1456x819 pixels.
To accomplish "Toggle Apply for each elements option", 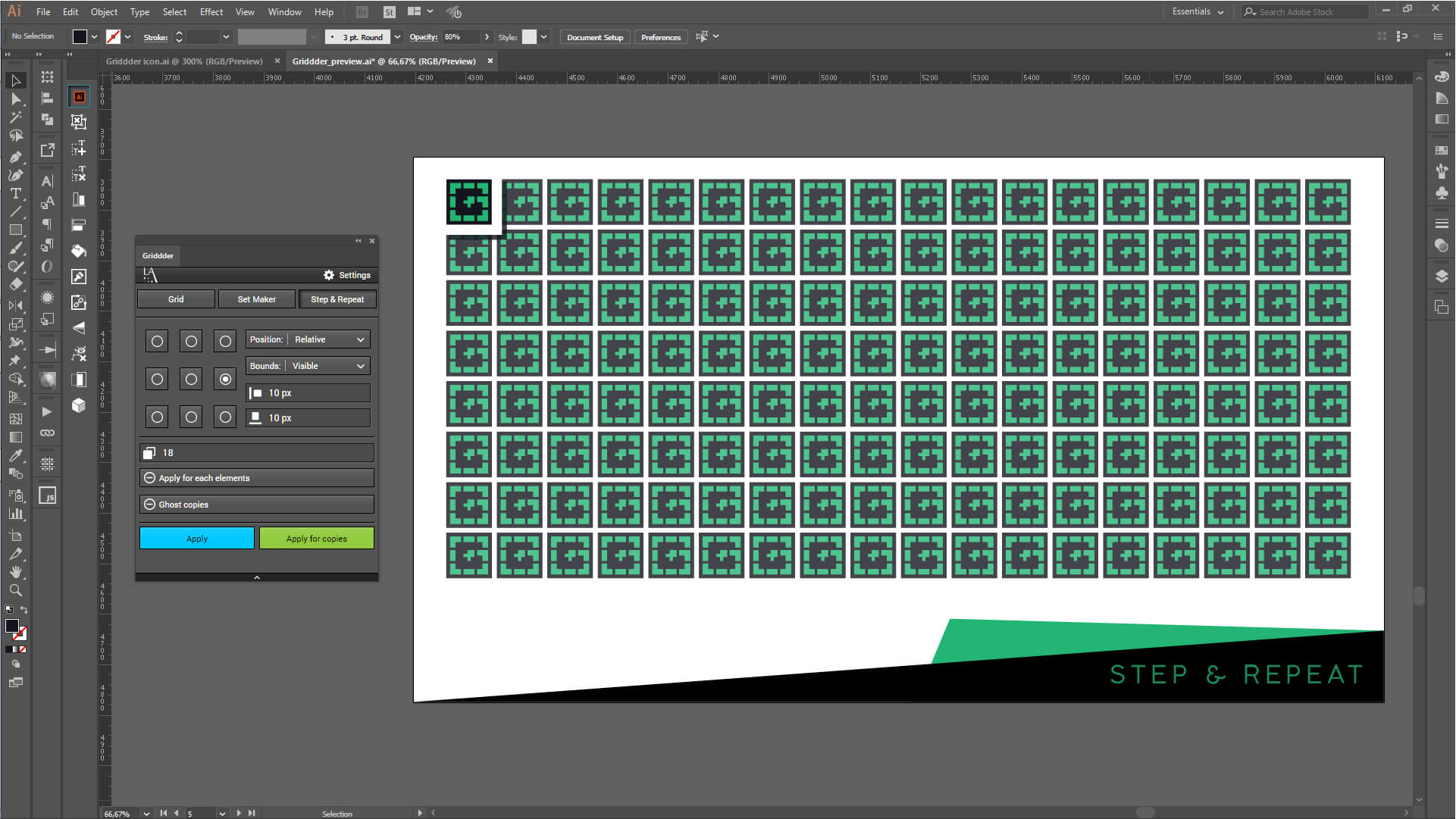I will 257,478.
